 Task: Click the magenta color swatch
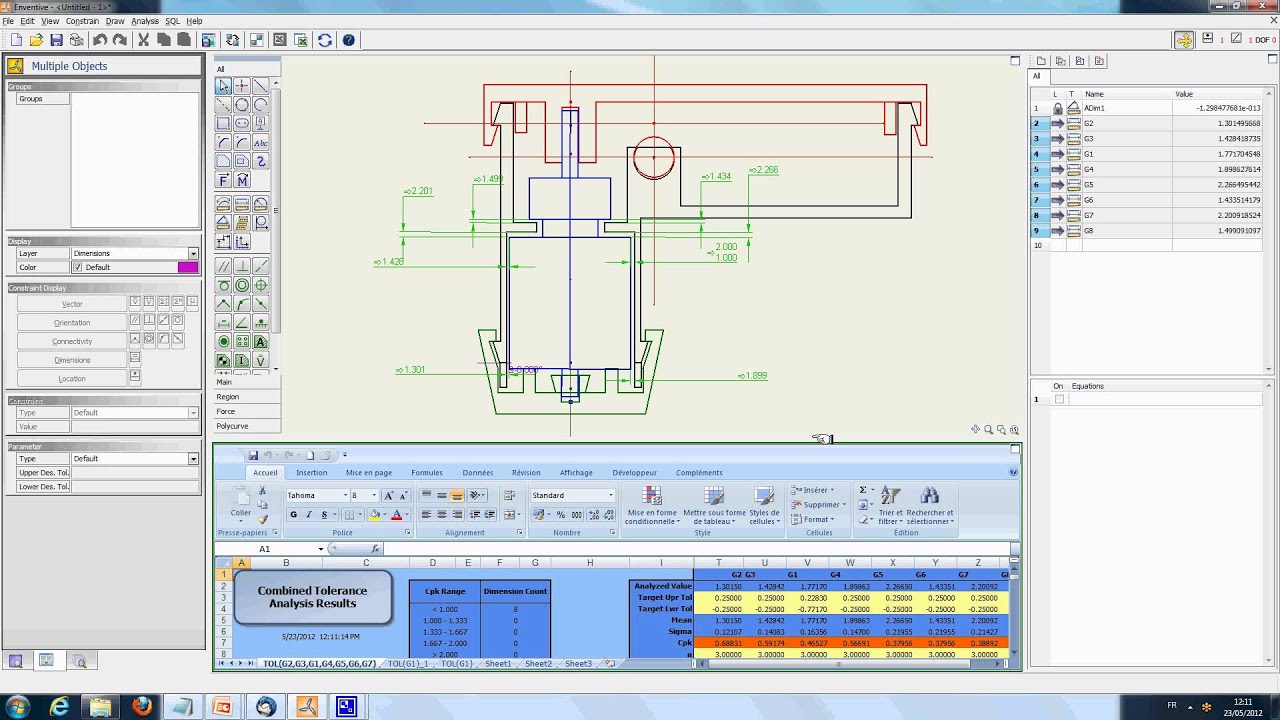(188, 267)
